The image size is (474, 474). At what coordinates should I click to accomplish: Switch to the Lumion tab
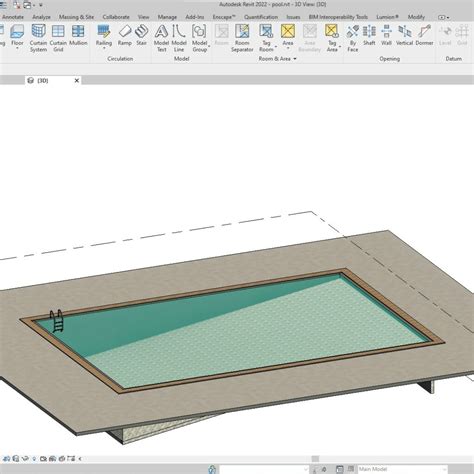point(387,17)
